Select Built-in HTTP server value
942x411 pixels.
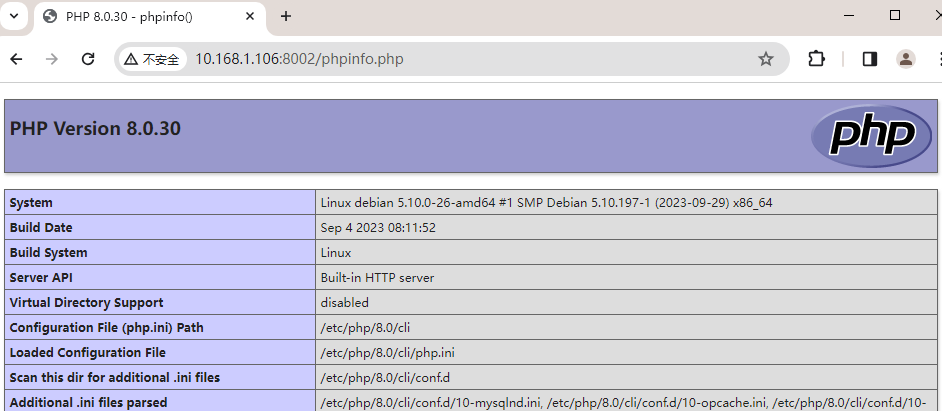click(x=377, y=278)
